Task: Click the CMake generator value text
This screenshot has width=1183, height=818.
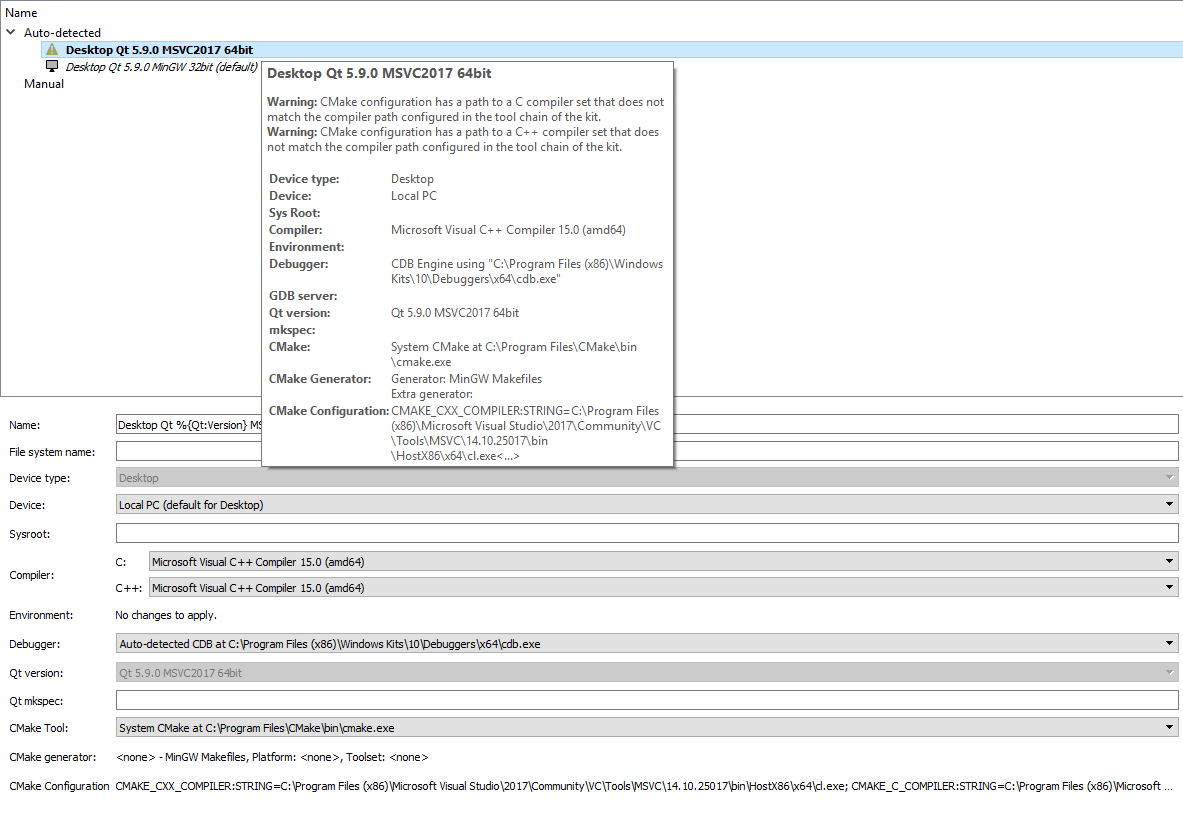Action: pos(272,757)
